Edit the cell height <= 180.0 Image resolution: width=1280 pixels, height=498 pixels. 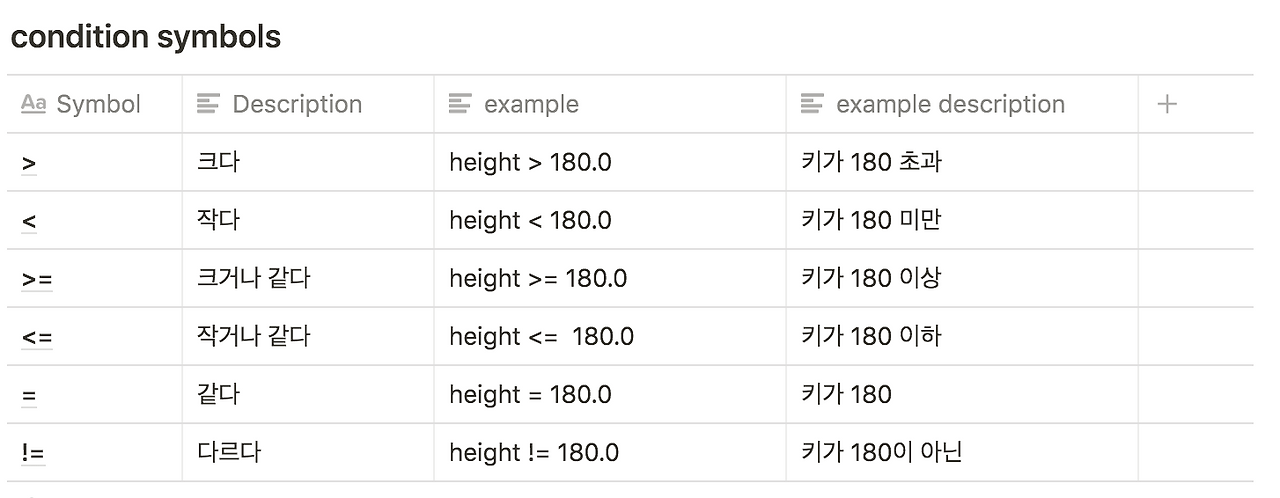[541, 336]
